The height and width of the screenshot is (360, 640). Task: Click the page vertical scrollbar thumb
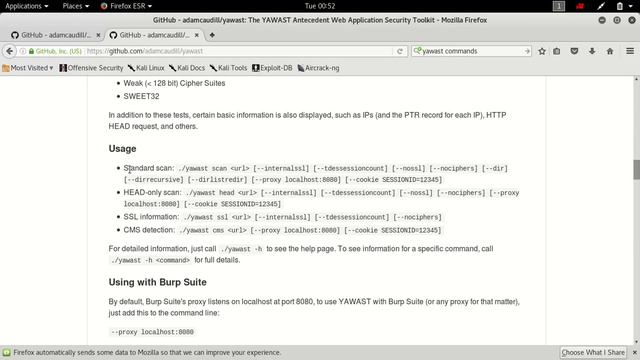[x=636, y=169]
